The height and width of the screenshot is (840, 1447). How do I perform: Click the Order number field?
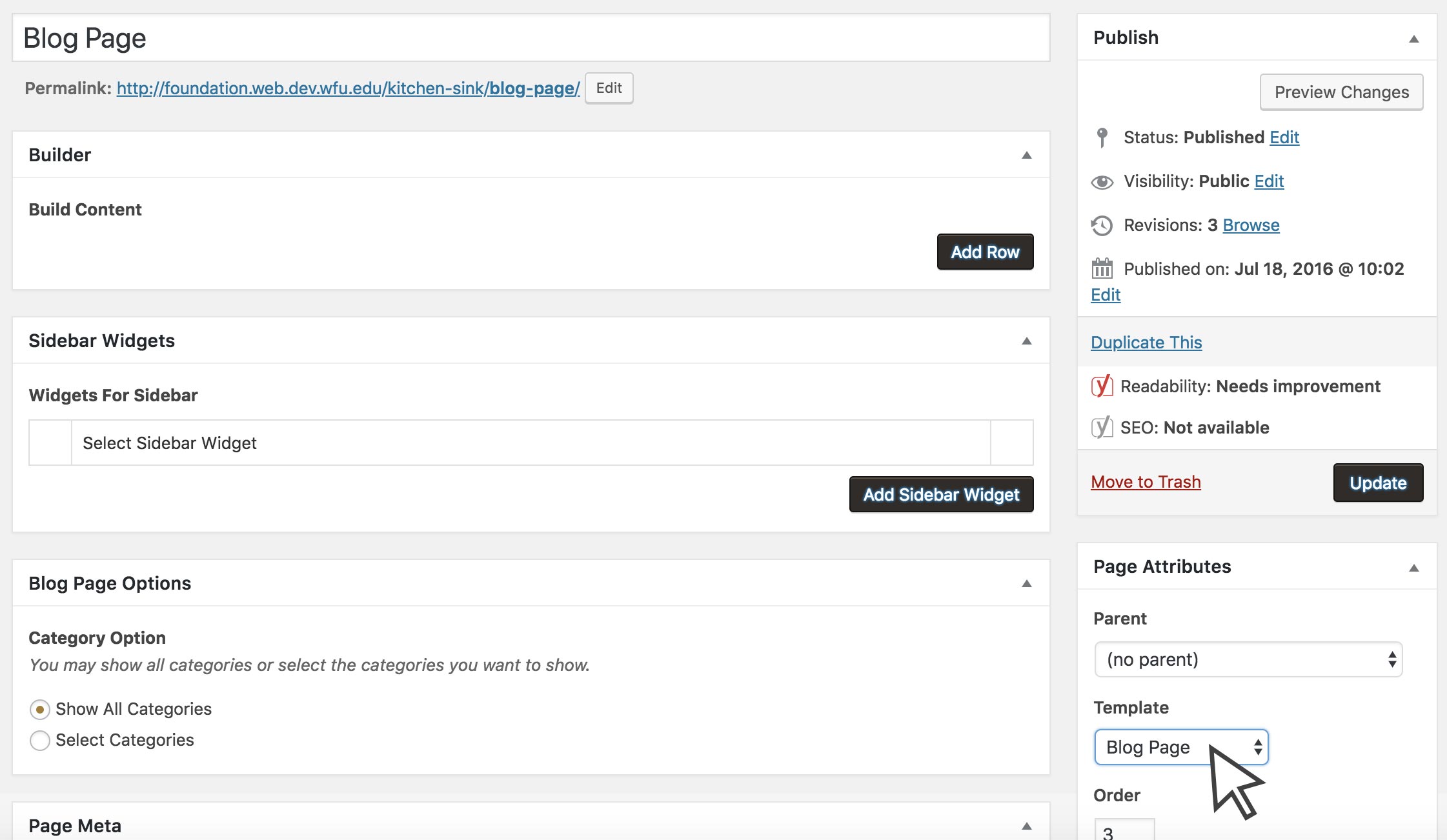click(x=1124, y=830)
